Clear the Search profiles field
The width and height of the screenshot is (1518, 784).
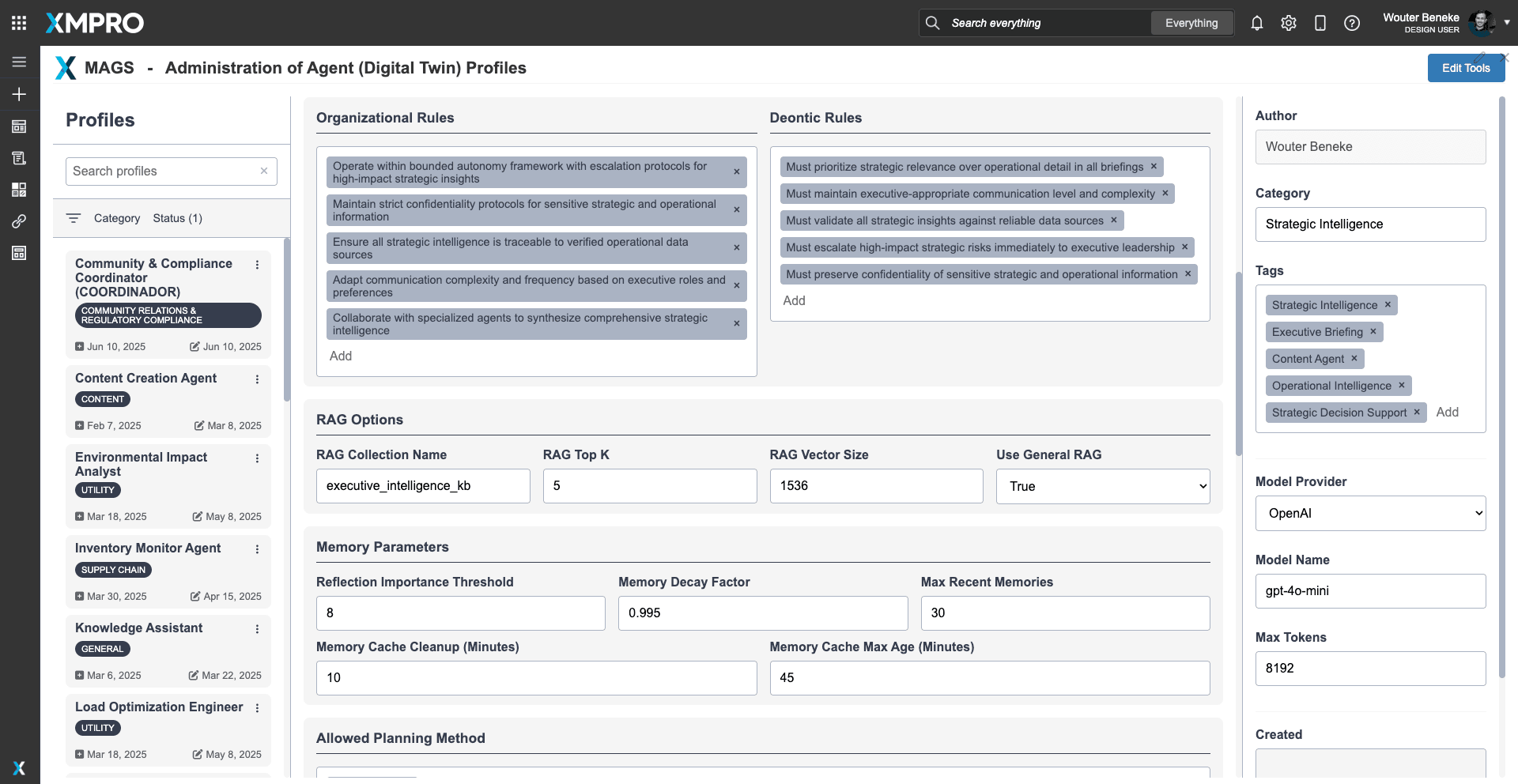click(x=264, y=171)
